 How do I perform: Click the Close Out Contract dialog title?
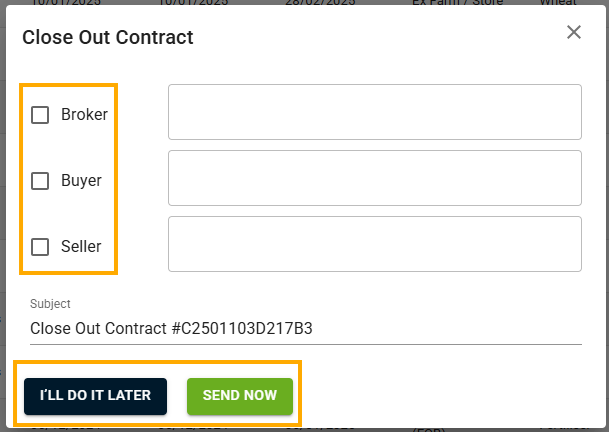pos(108,37)
